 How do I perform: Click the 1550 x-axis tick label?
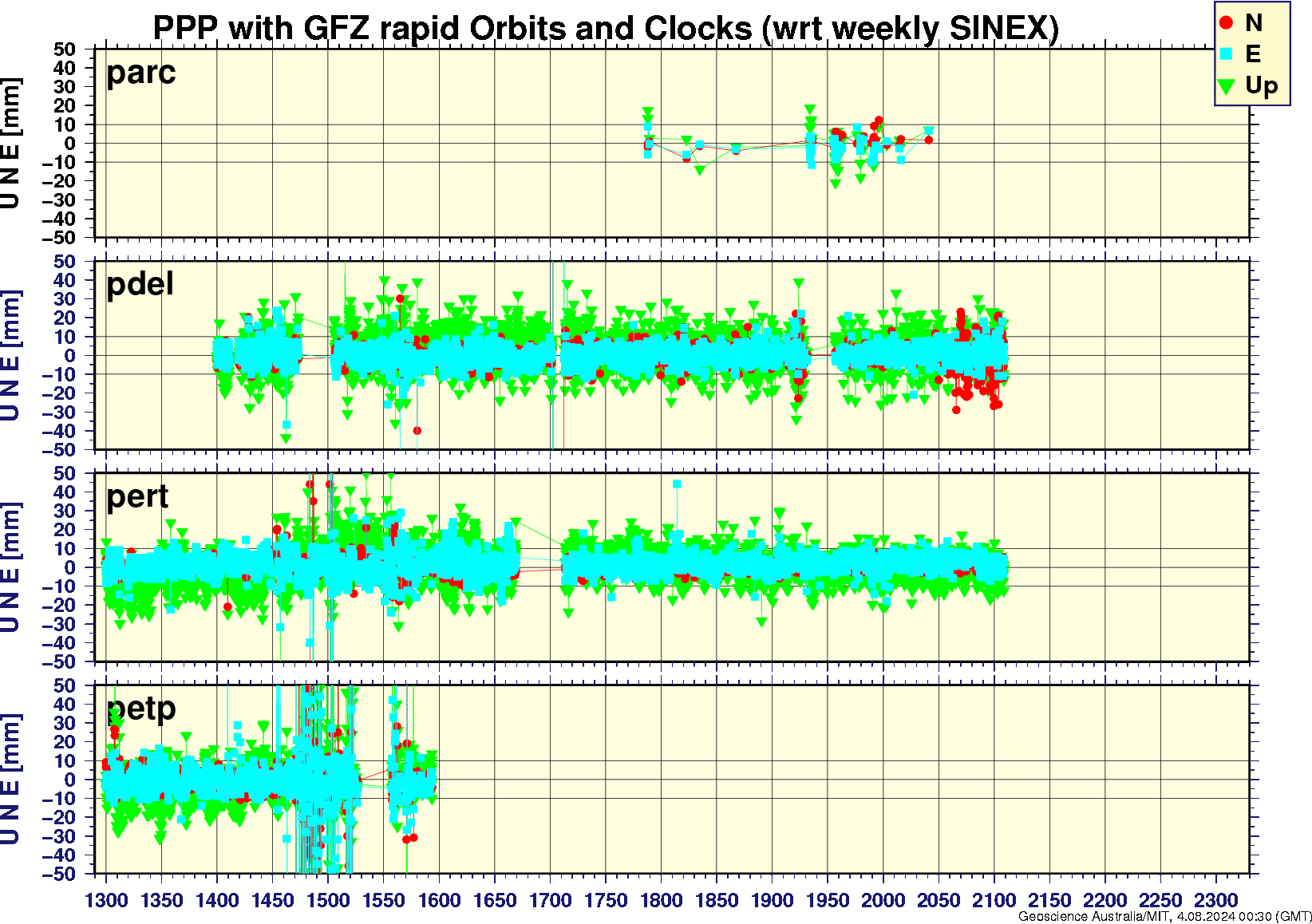click(x=384, y=900)
